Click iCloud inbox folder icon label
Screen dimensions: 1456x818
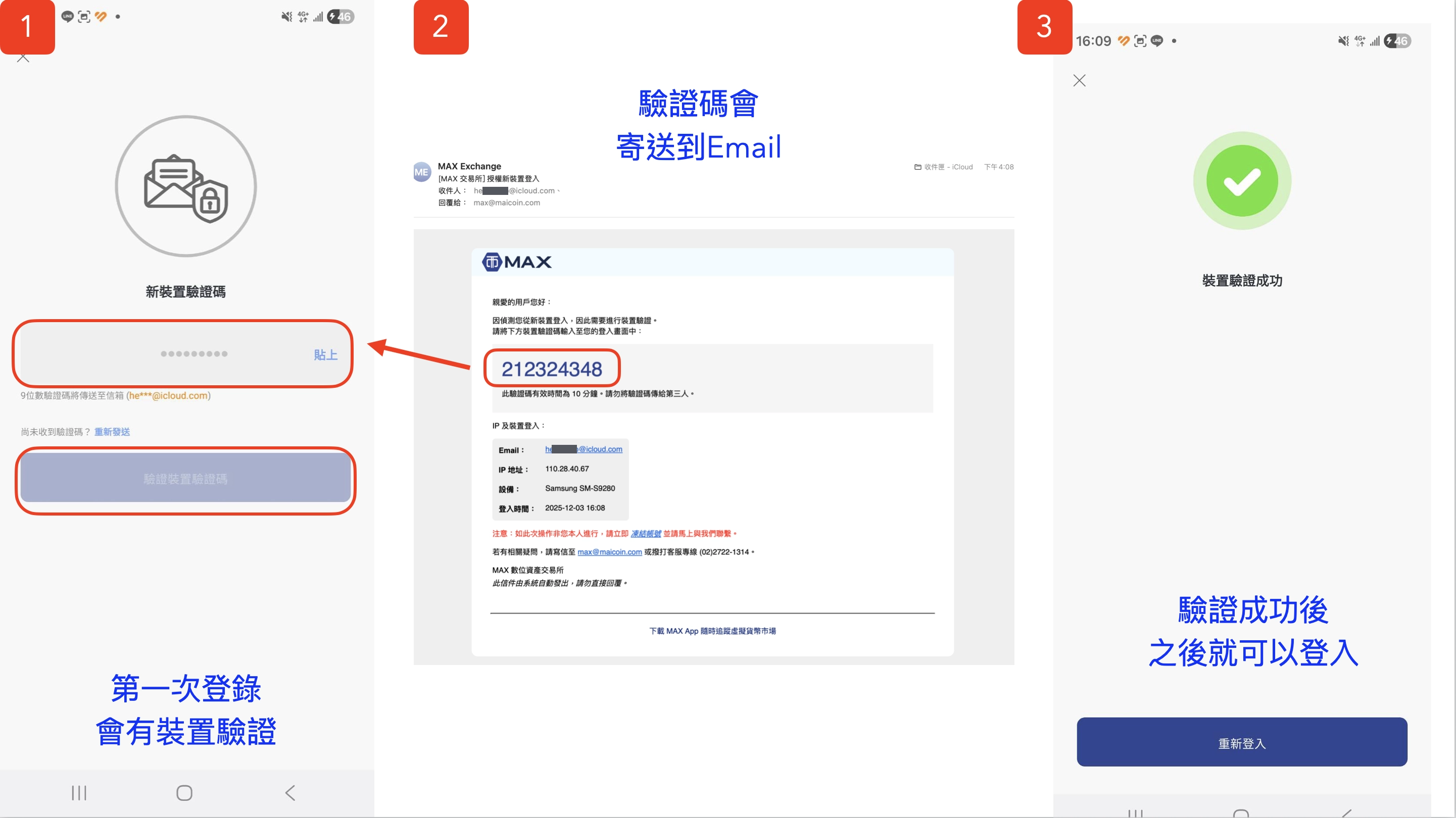(943, 167)
